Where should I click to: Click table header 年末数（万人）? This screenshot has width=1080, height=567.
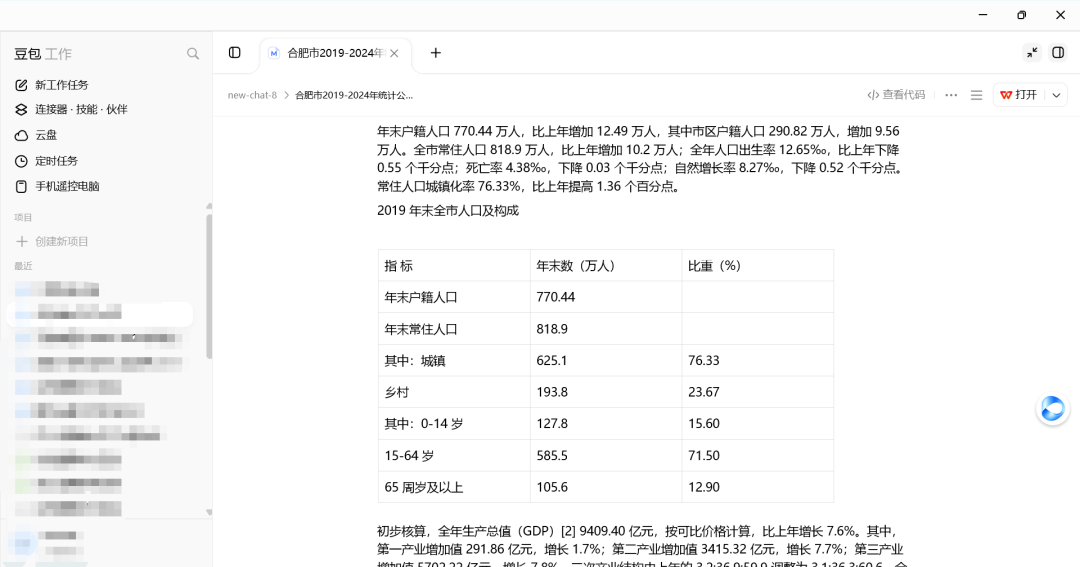[576, 266]
